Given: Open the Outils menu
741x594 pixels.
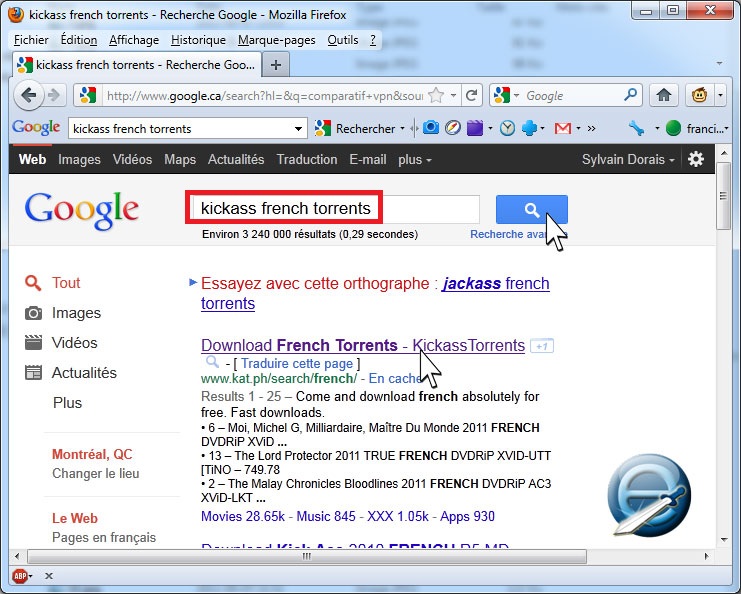Looking at the screenshot, I should pos(343,40).
